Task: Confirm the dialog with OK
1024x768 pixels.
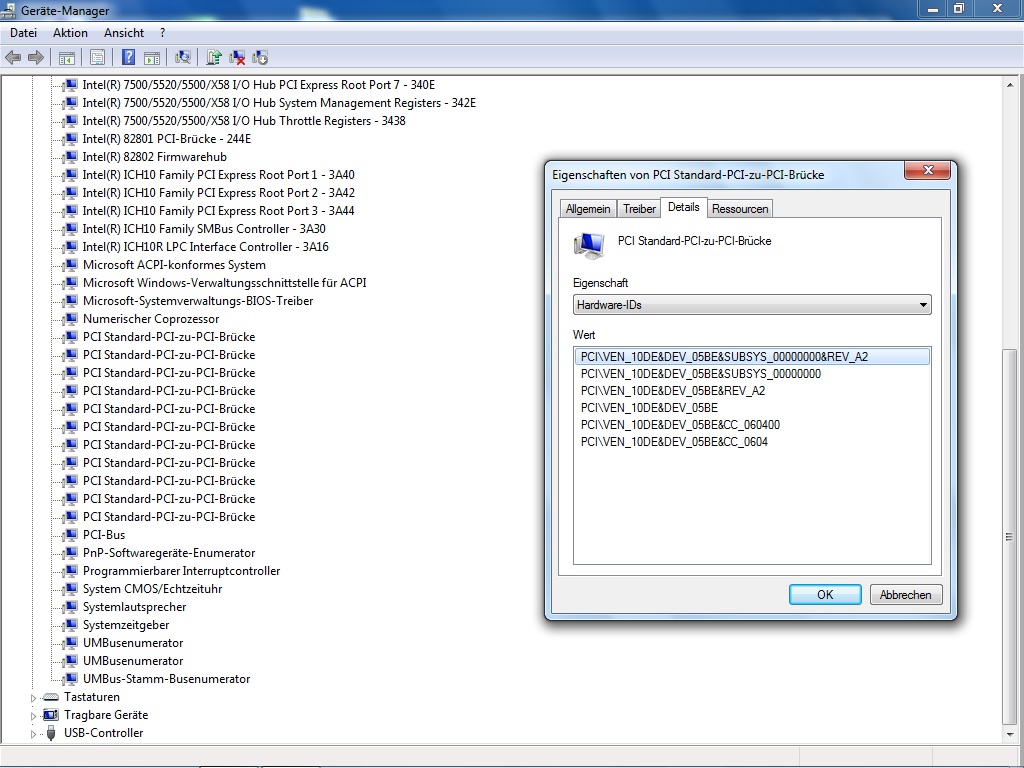Action: click(x=825, y=595)
